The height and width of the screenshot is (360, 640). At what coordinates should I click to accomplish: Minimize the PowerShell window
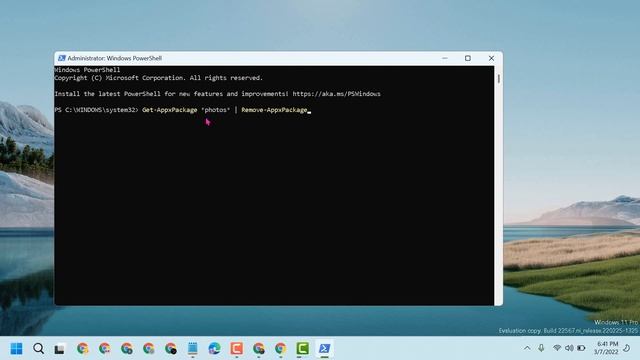pyautogui.click(x=445, y=58)
